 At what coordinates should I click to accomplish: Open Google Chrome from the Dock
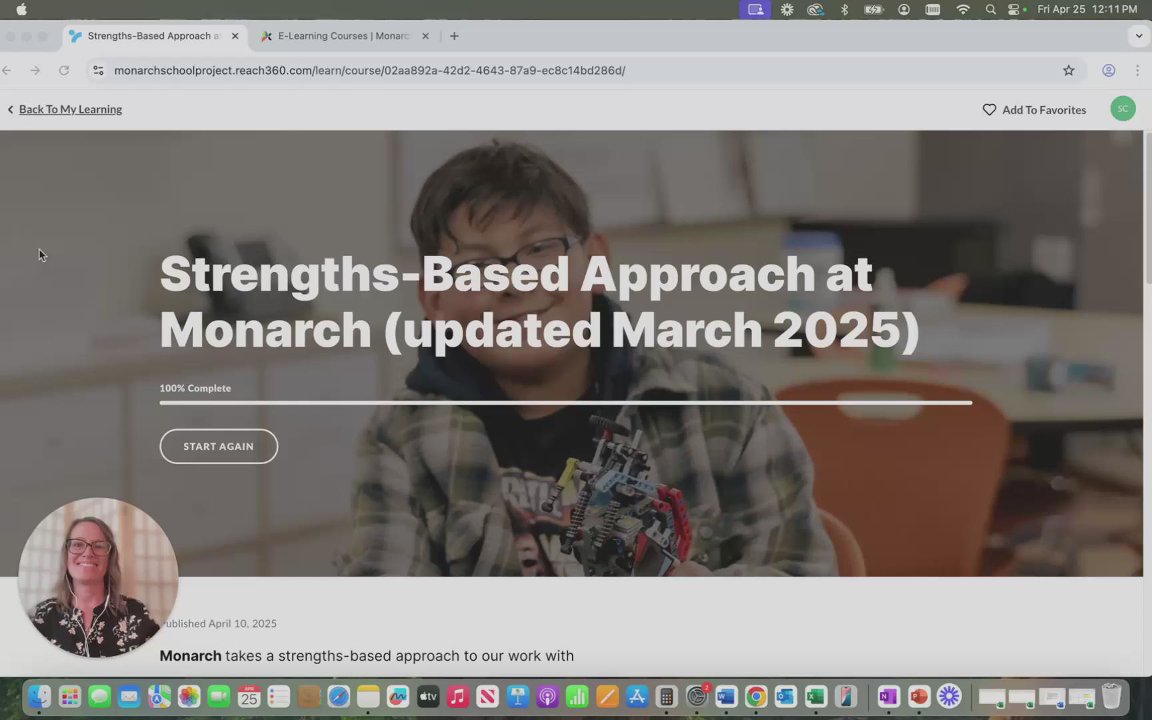point(756,696)
